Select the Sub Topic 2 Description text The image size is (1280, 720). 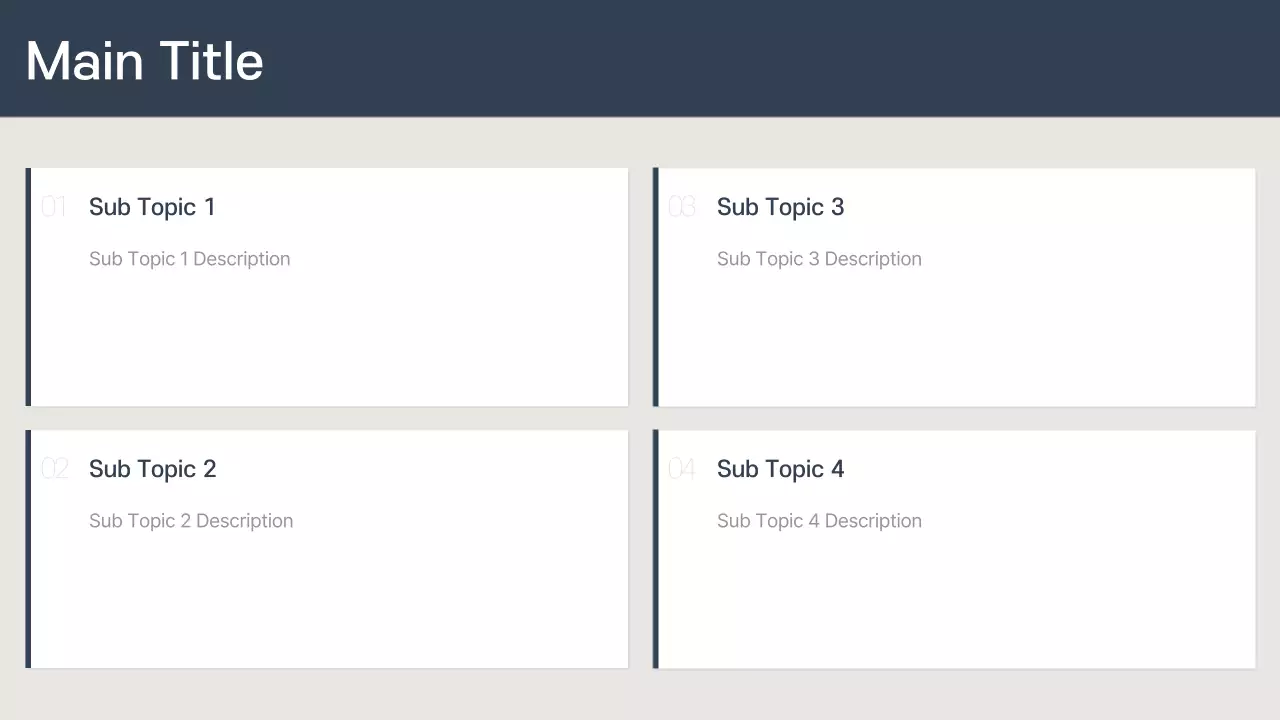coord(190,521)
